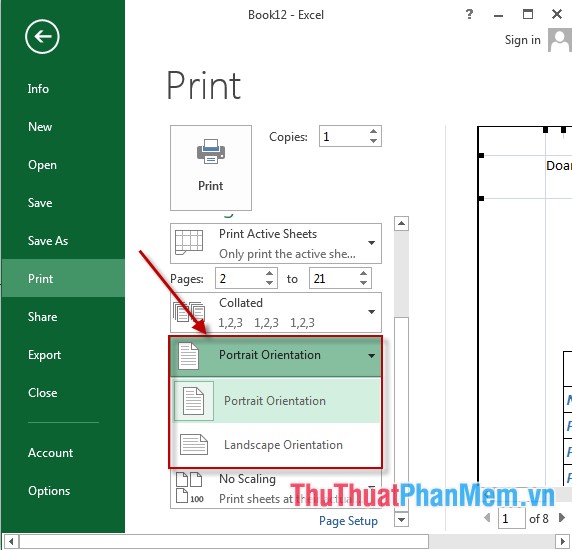Select Landscape Orientation from the list
572x550 pixels.
pos(277,445)
